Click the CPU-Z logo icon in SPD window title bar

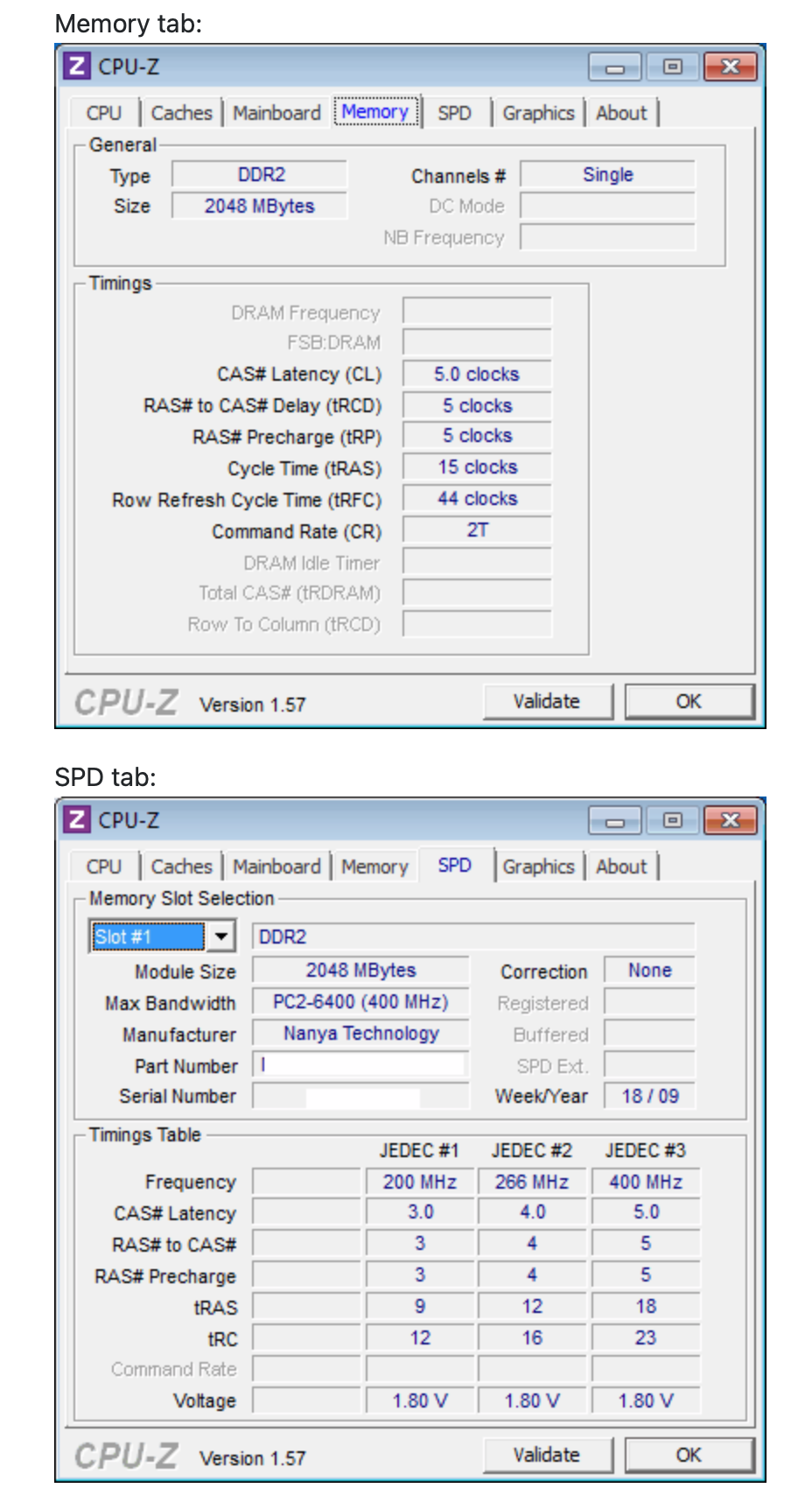pyautogui.click(x=77, y=819)
